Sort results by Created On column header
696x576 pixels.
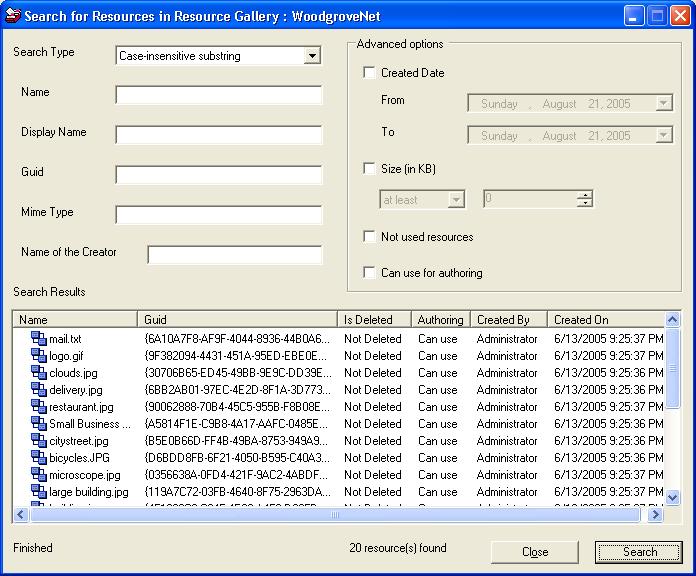(x=605, y=320)
